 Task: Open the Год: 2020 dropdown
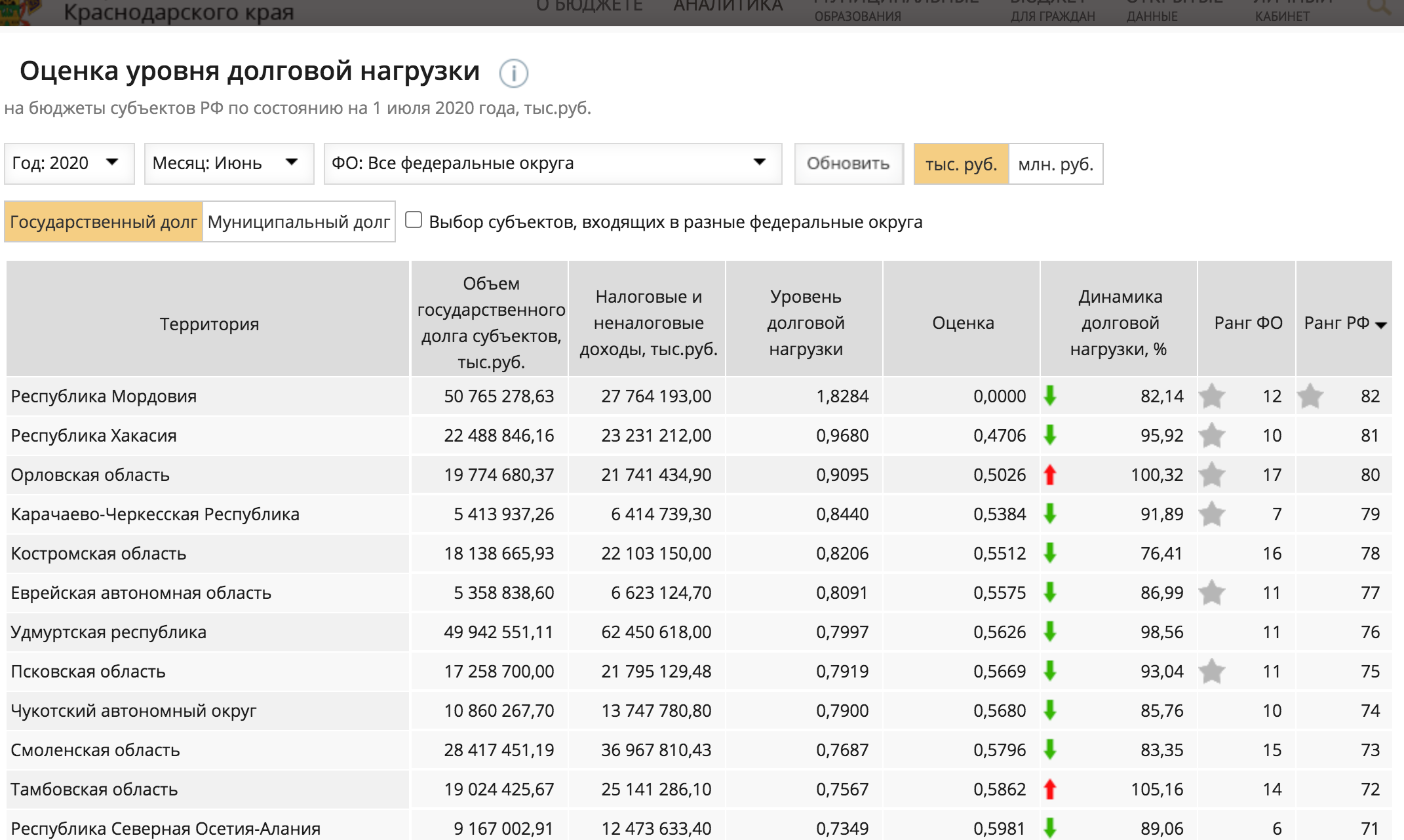pos(69,163)
